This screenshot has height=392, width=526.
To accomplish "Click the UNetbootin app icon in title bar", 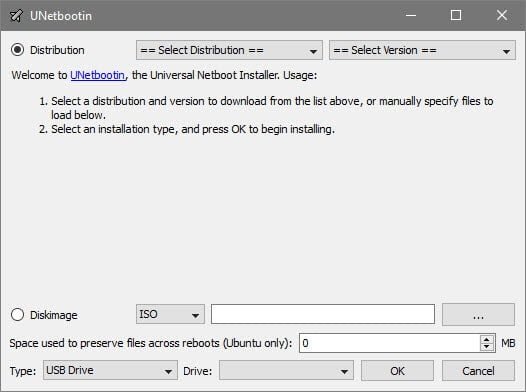I will click(16, 15).
